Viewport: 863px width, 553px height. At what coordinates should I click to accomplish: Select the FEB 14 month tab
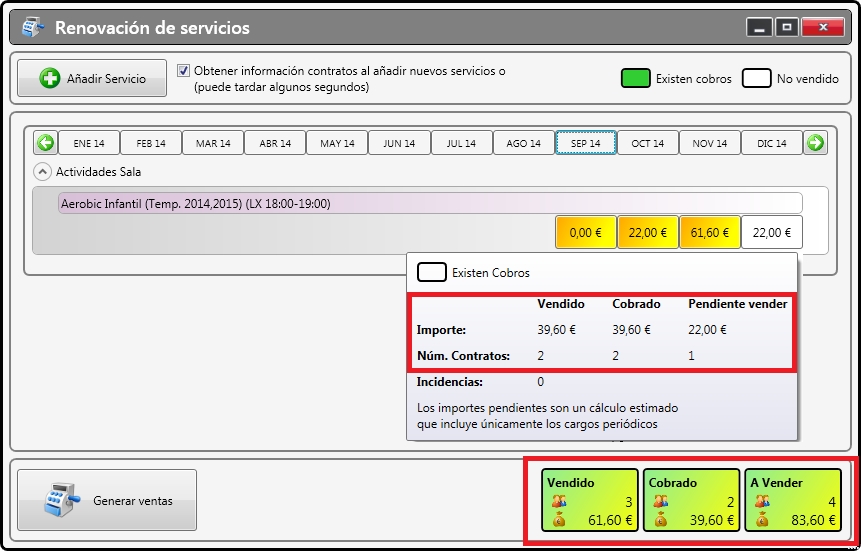pos(151,143)
